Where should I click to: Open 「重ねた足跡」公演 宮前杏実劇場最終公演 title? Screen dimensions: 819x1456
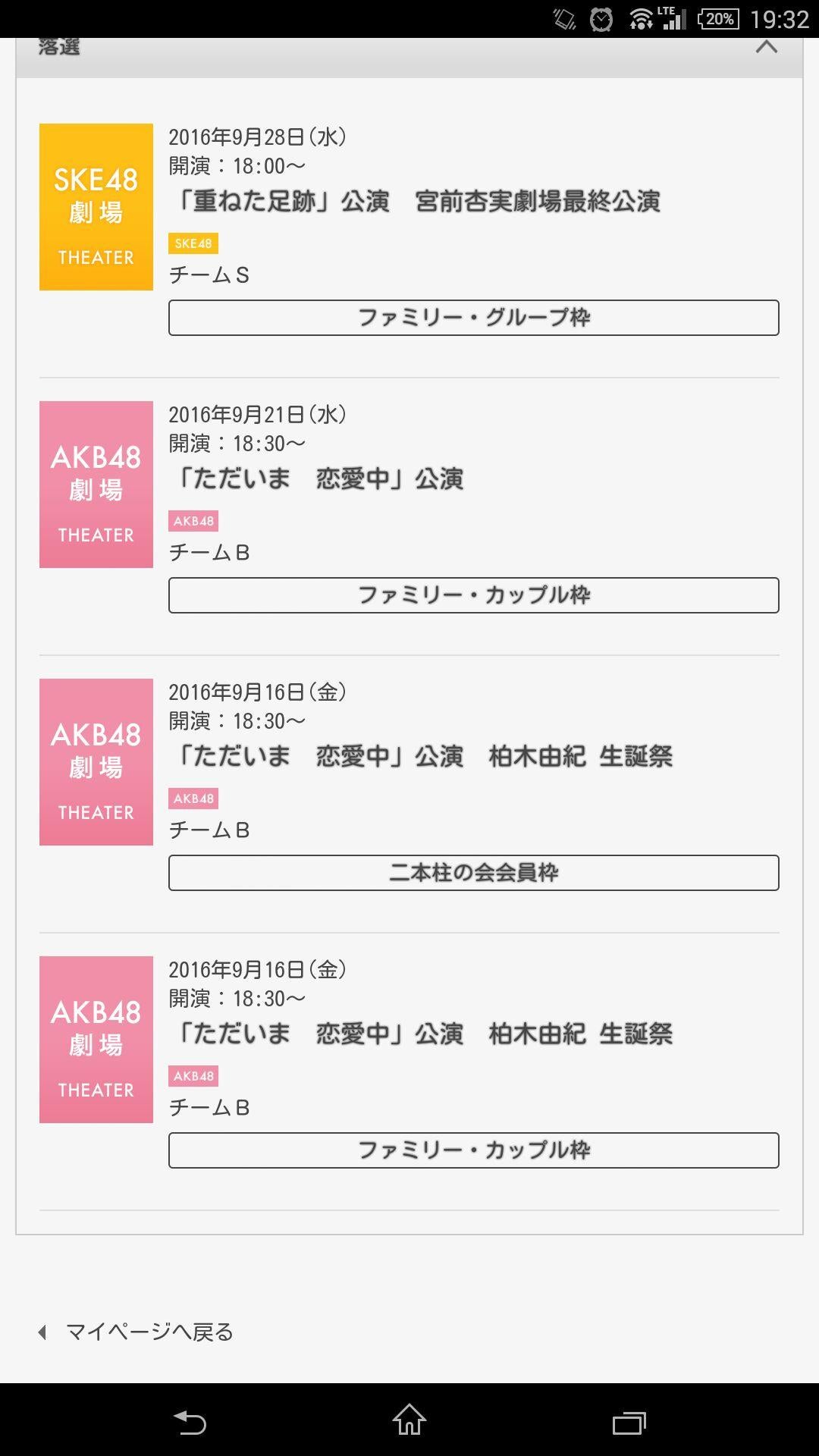tap(418, 202)
